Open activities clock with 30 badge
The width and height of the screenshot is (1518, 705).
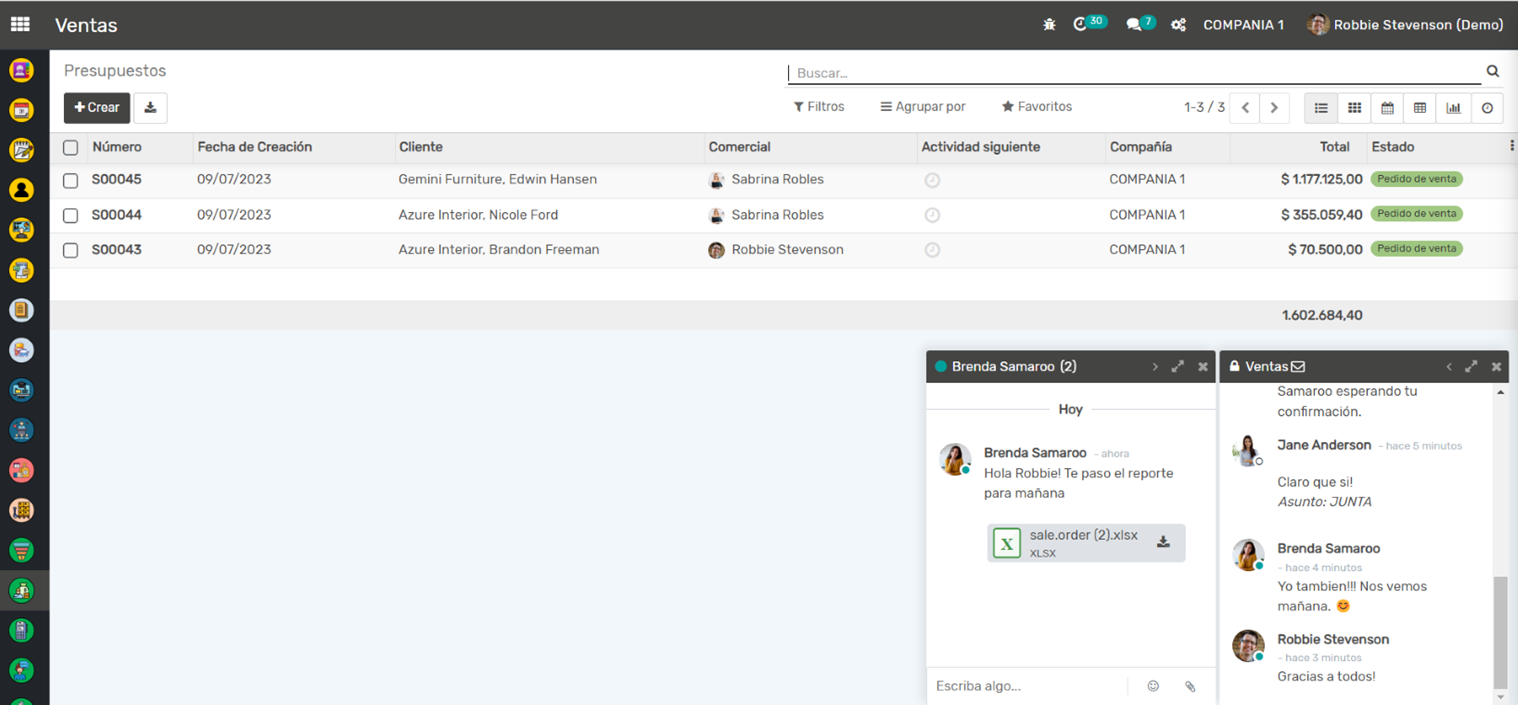coord(1082,24)
